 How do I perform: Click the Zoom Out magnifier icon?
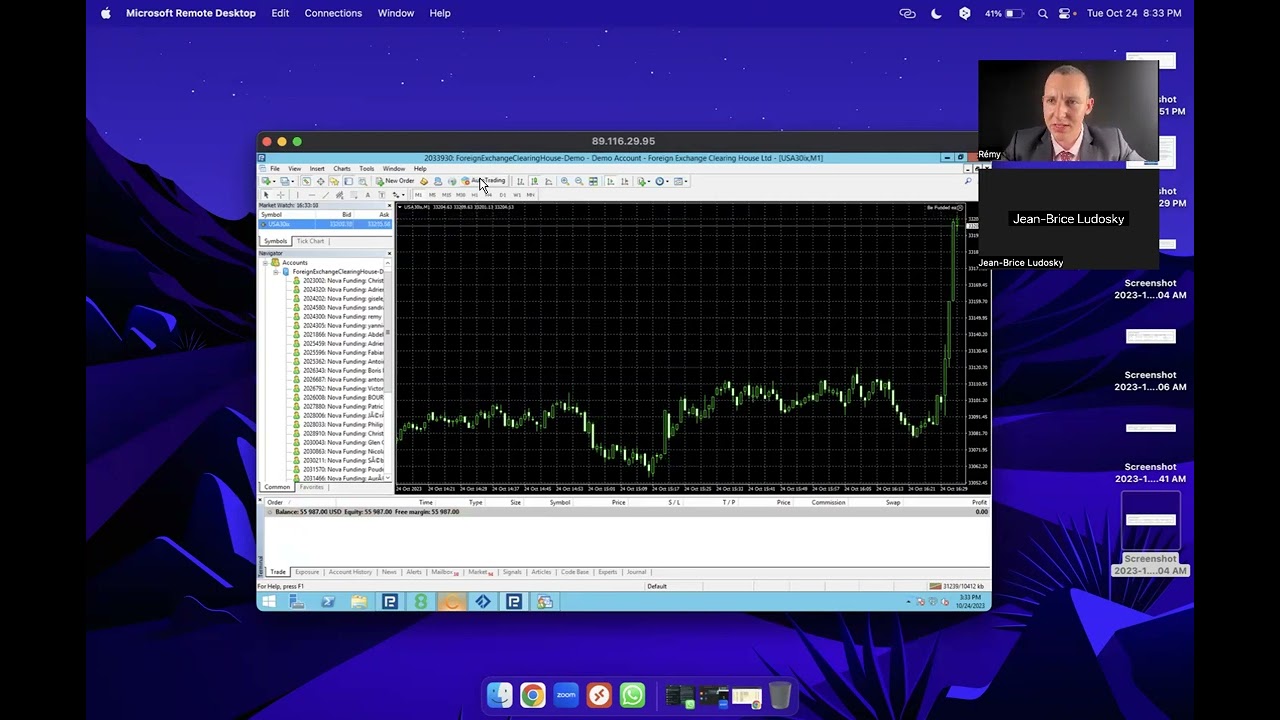click(579, 181)
